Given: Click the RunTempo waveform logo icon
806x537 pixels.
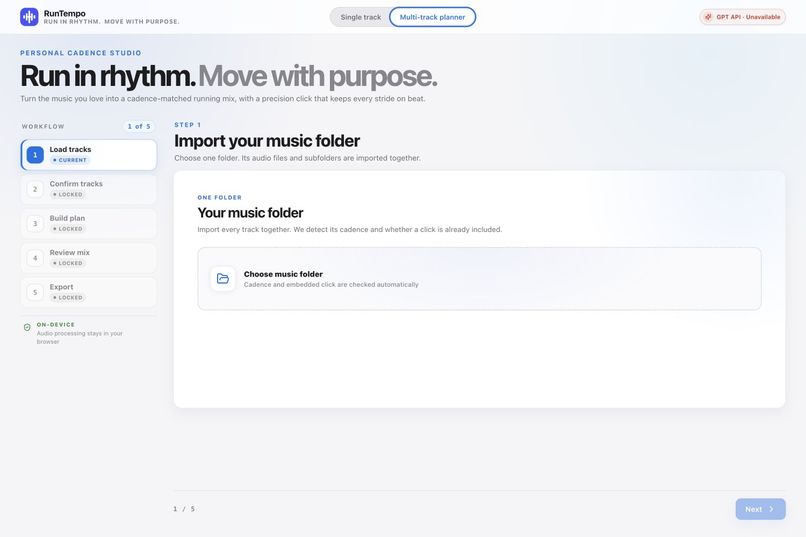Looking at the screenshot, I should pyautogui.click(x=29, y=17).
